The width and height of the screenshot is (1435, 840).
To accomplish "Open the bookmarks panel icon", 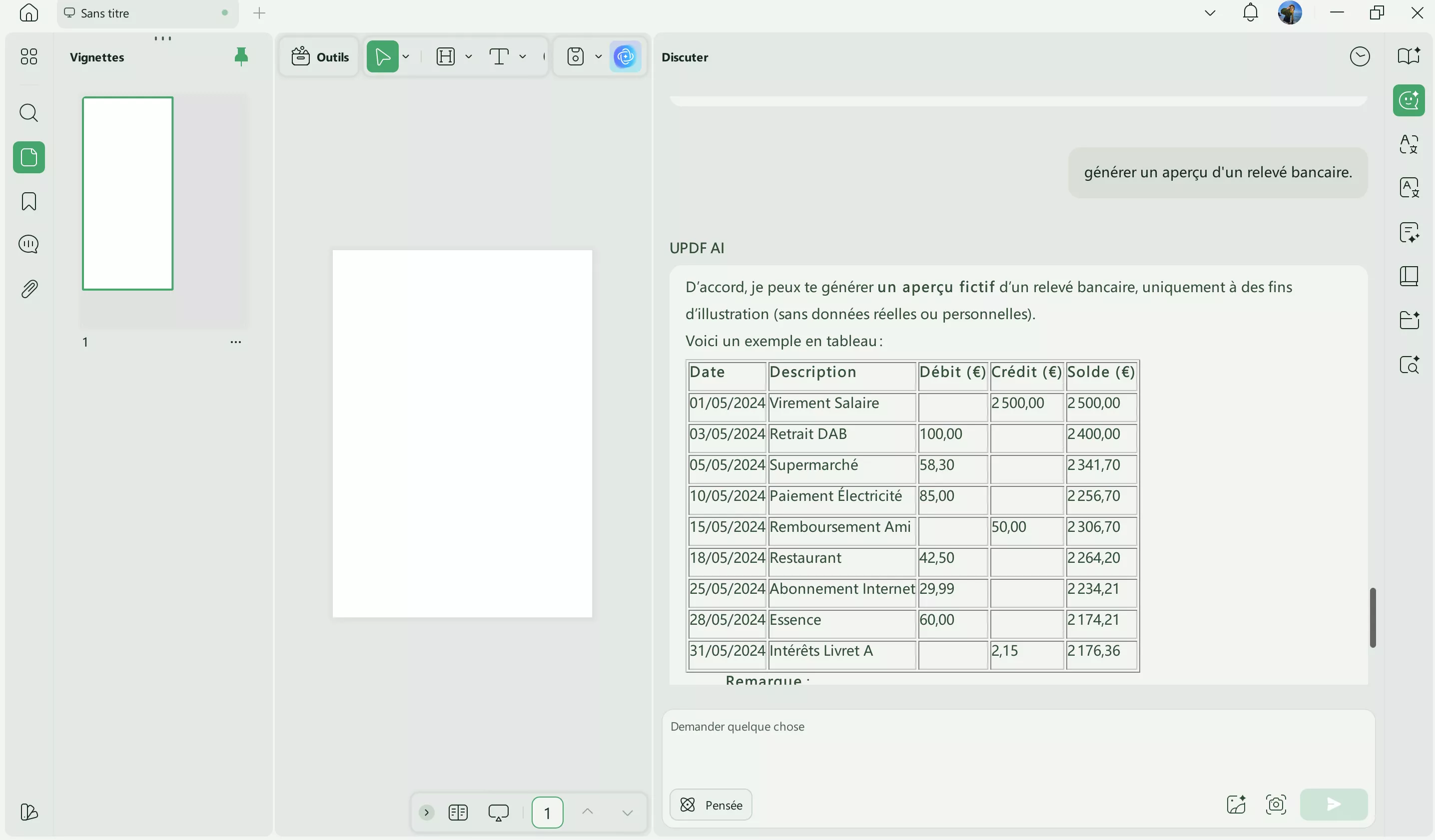I will (x=28, y=201).
